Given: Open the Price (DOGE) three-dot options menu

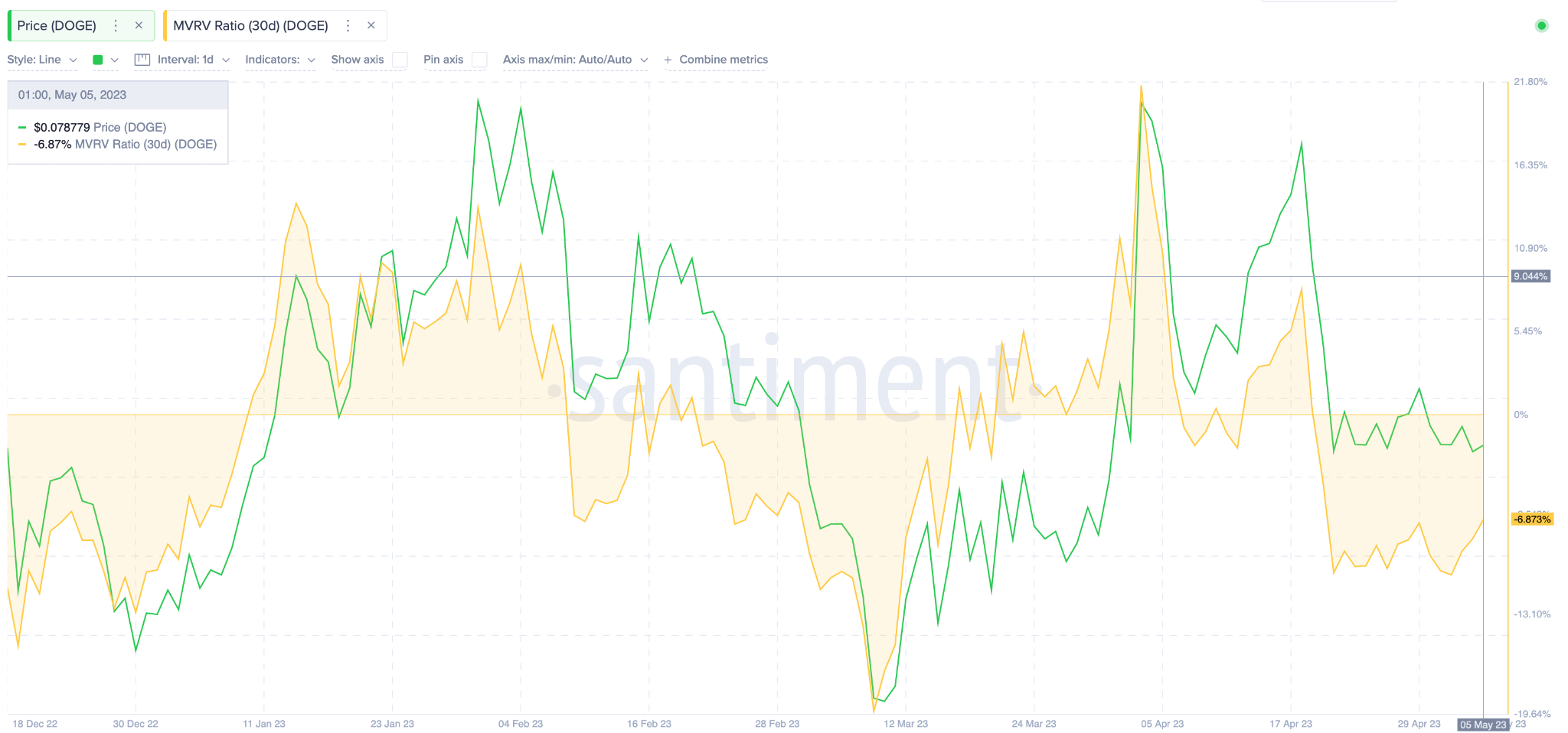Looking at the screenshot, I should [x=116, y=25].
